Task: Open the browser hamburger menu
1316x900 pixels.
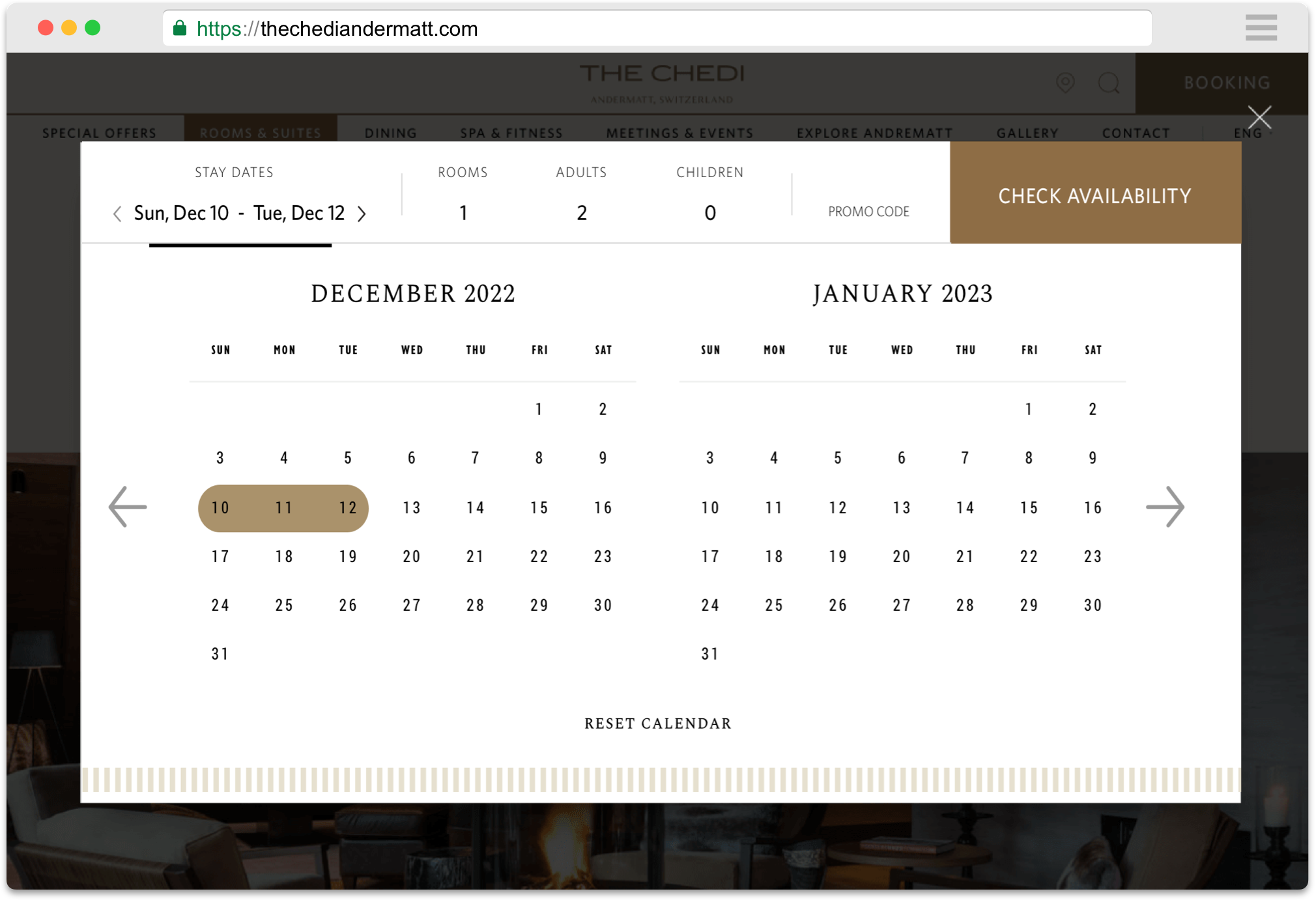Action: (1261, 28)
